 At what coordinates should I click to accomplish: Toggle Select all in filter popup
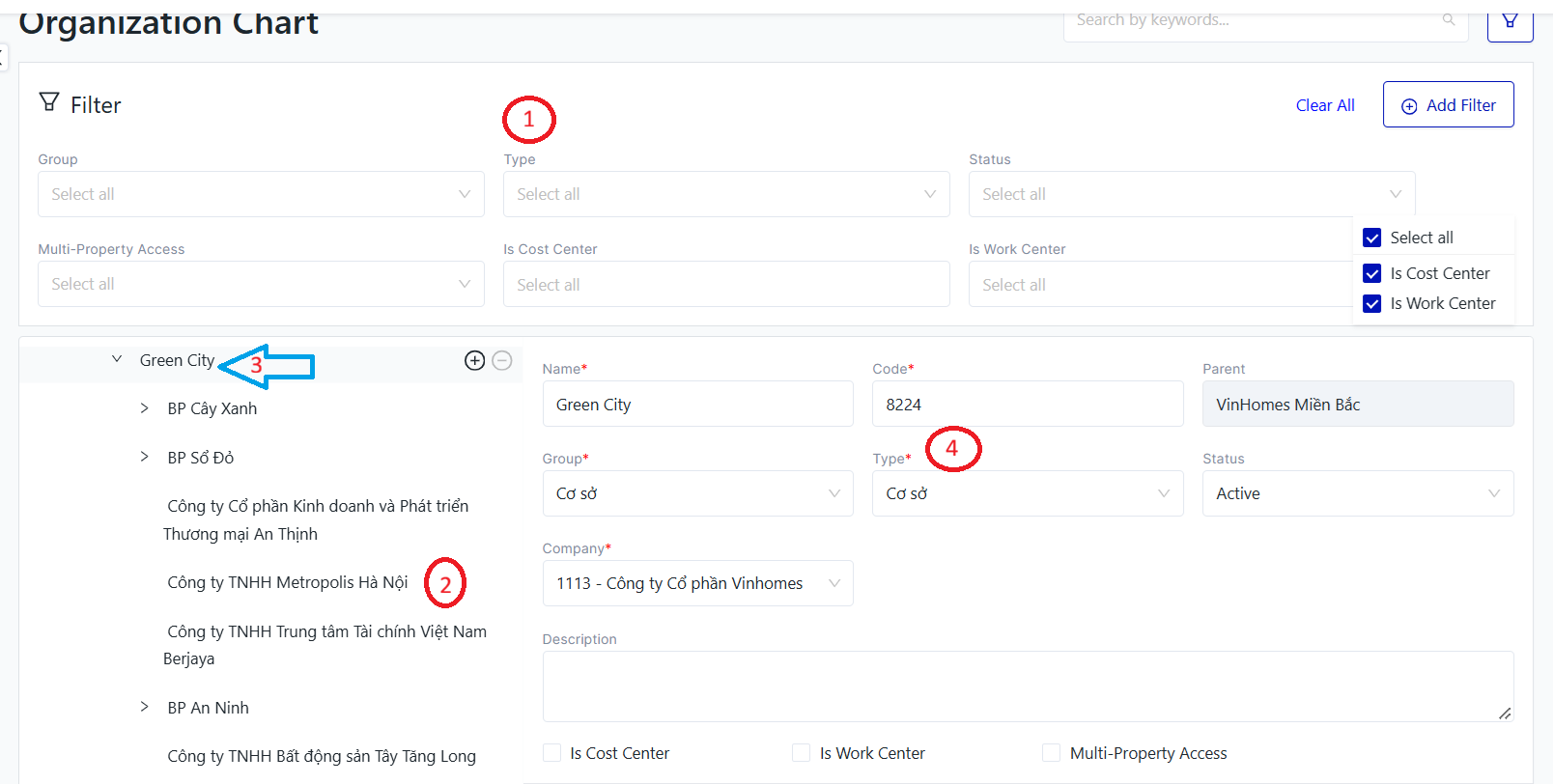pyautogui.click(x=1371, y=238)
